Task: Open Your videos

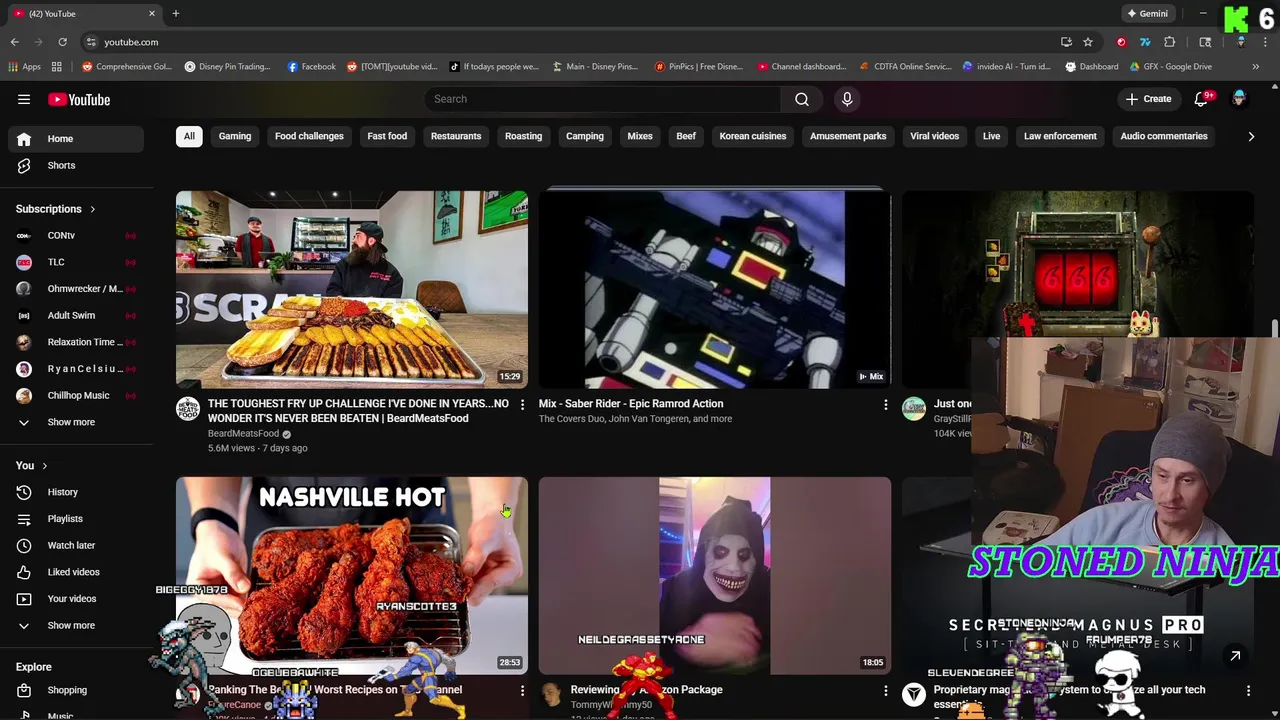Action: point(76,598)
